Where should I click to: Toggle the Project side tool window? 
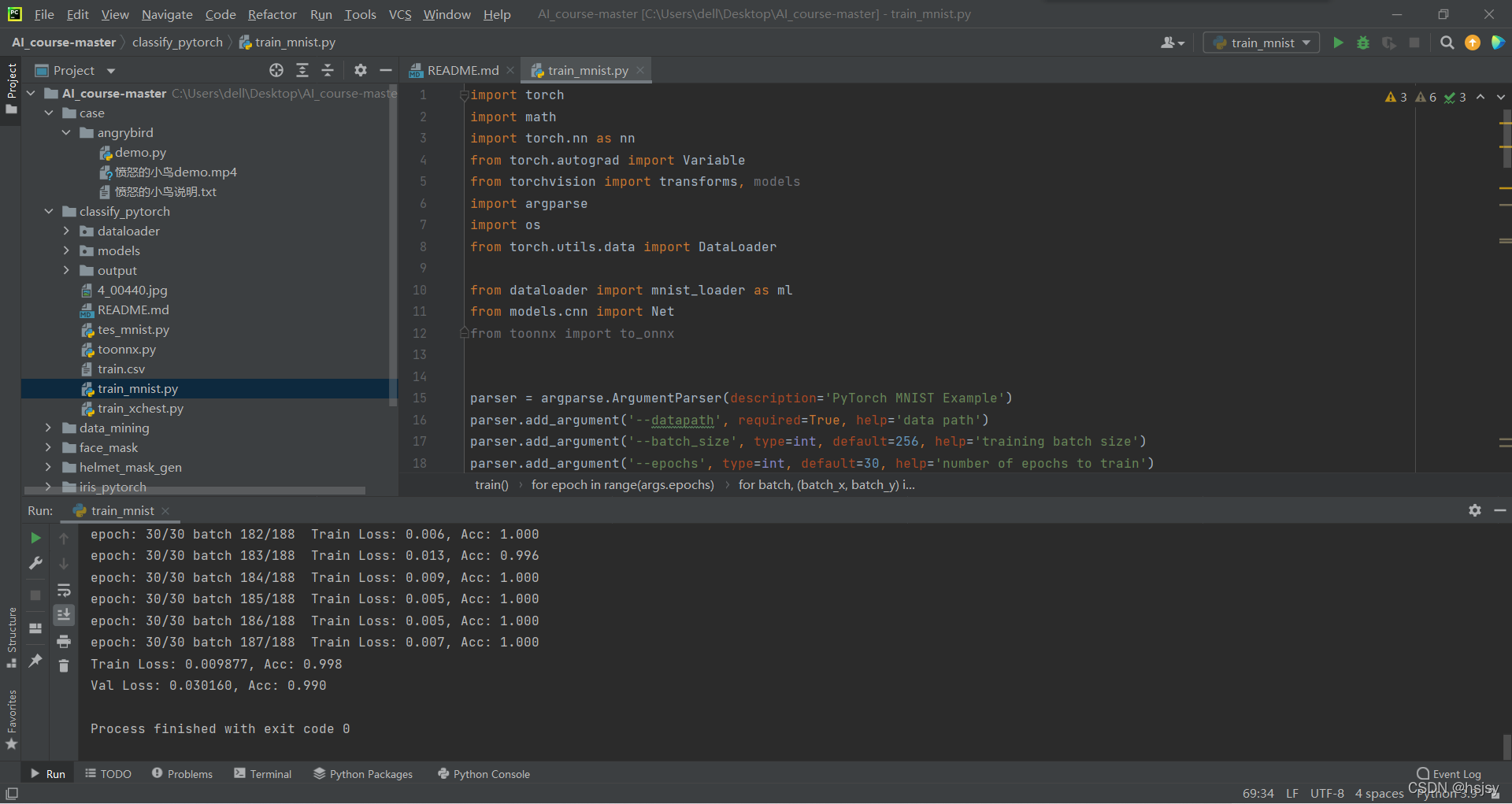point(11,88)
